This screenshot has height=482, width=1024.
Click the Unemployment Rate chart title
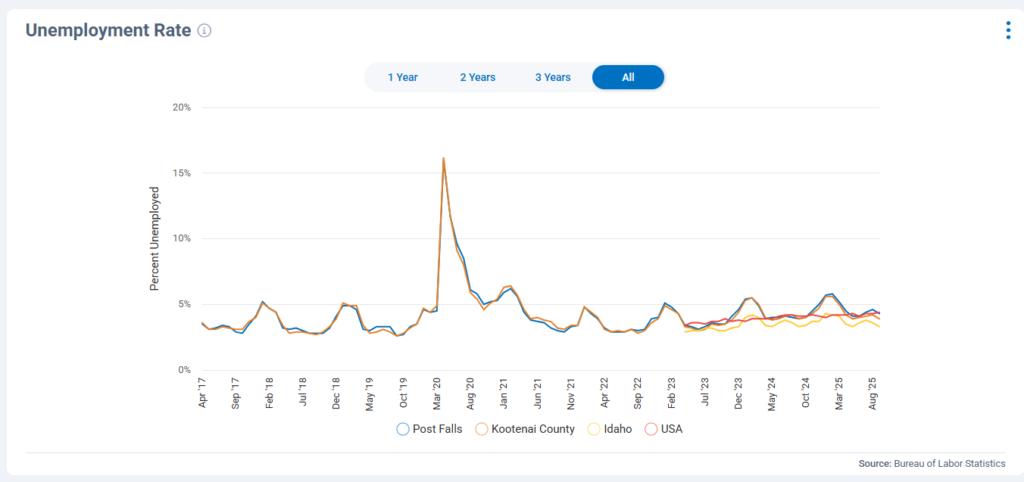click(x=107, y=31)
